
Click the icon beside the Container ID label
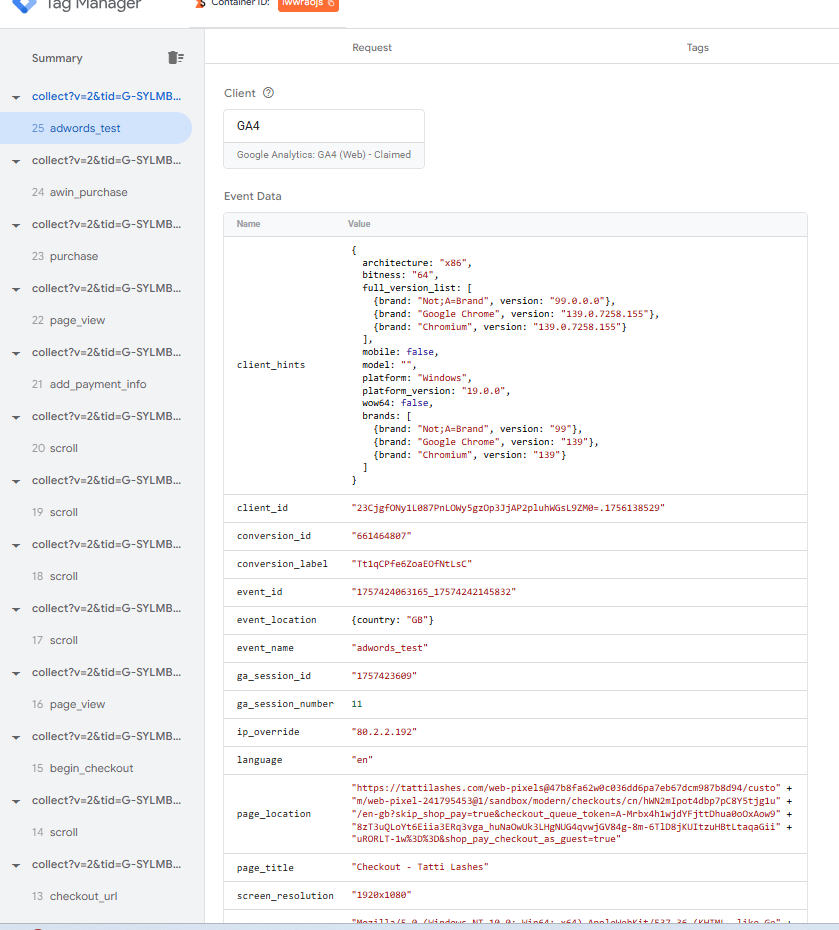200,4
